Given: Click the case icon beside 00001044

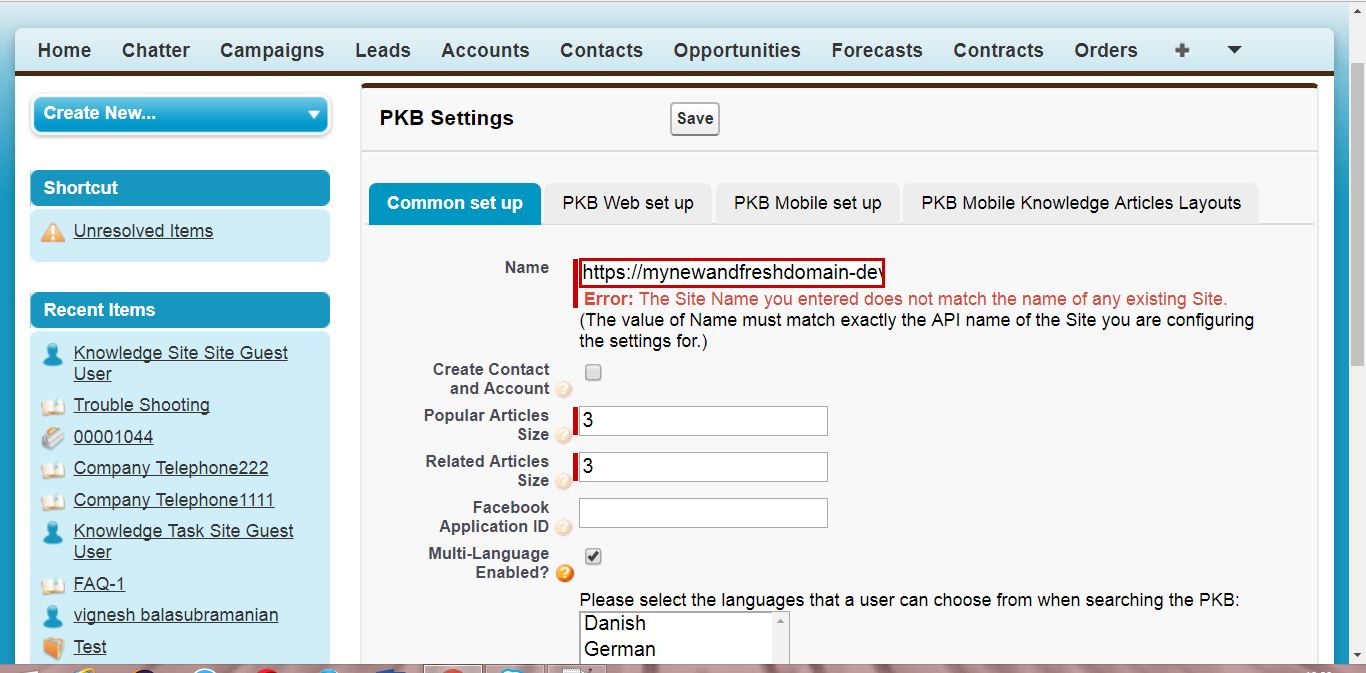Looking at the screenshot, I should [x=53, y=438].
